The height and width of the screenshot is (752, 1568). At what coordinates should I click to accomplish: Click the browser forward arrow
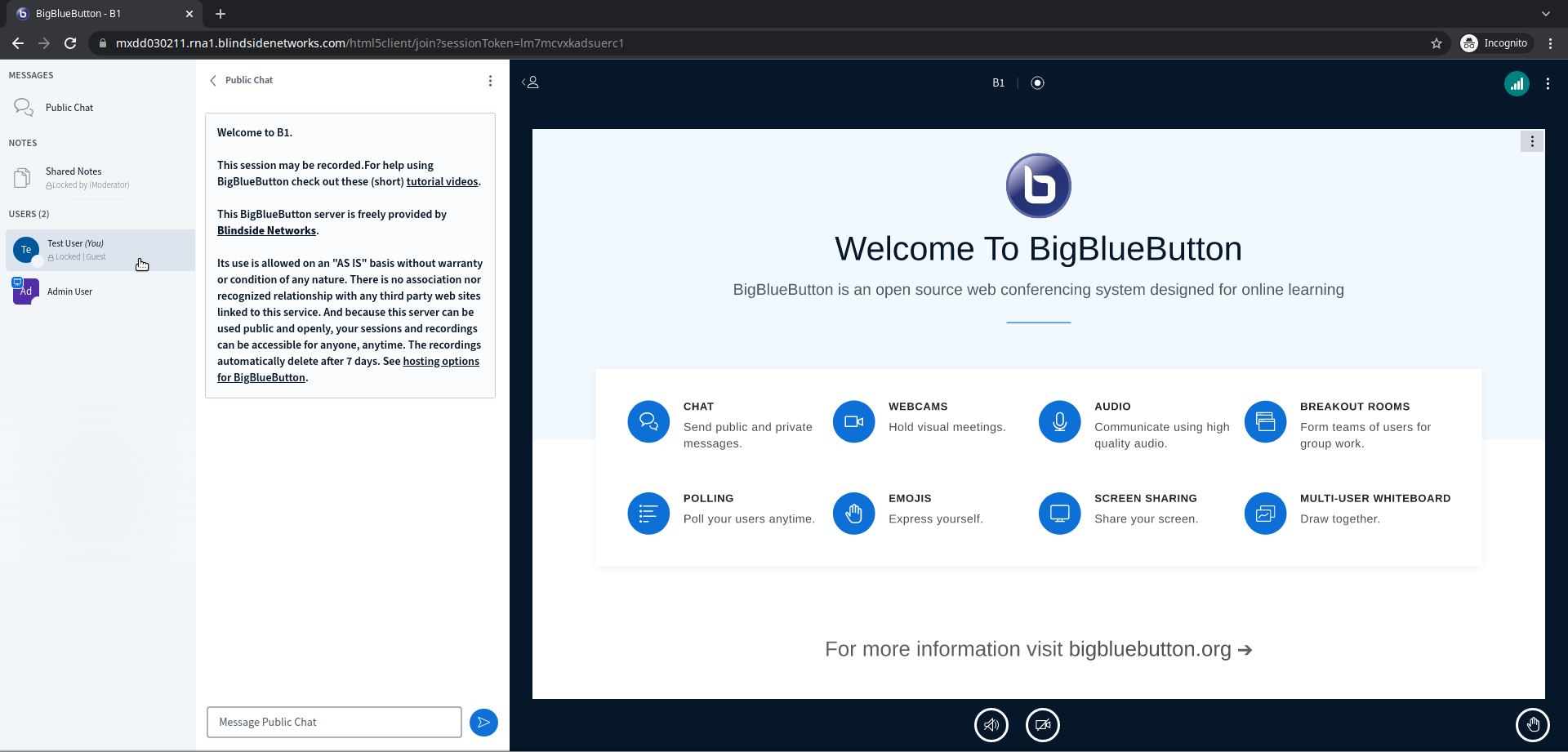pos(44,43)
